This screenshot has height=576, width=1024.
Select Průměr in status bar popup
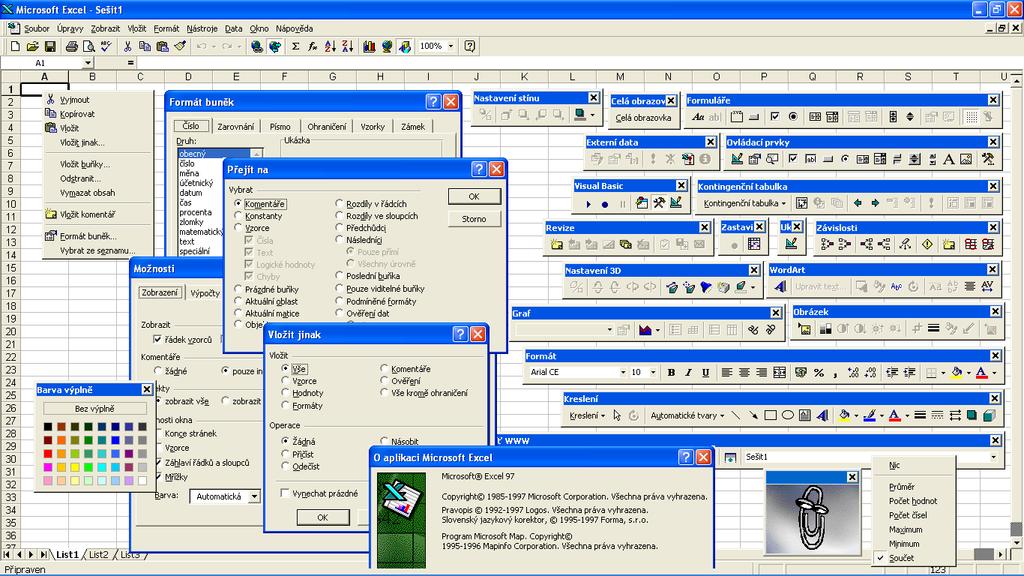(x=901, y=487)
